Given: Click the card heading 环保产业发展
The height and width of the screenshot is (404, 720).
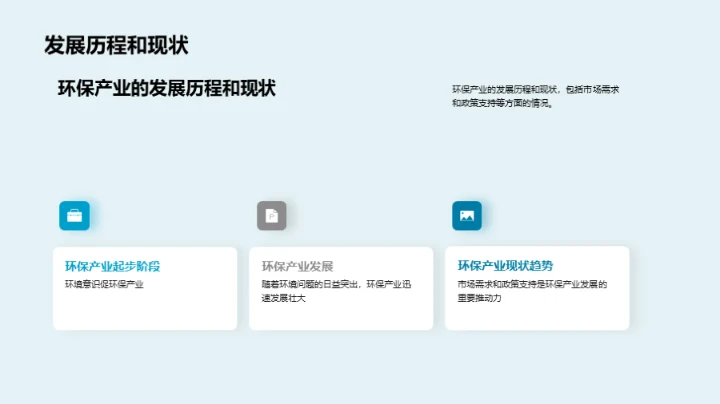Looking at the screenshot, I should tap(297, 266).
